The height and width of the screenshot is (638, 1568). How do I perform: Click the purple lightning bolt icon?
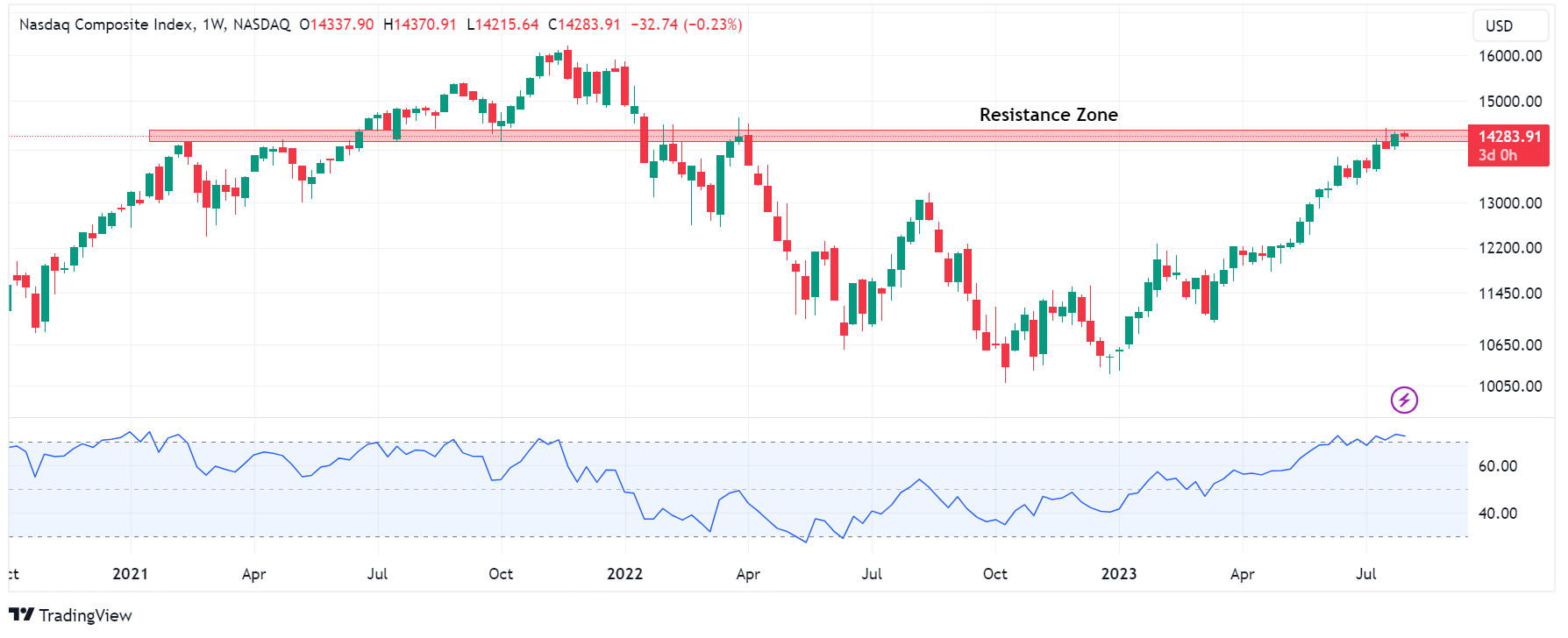[1404, 401]
